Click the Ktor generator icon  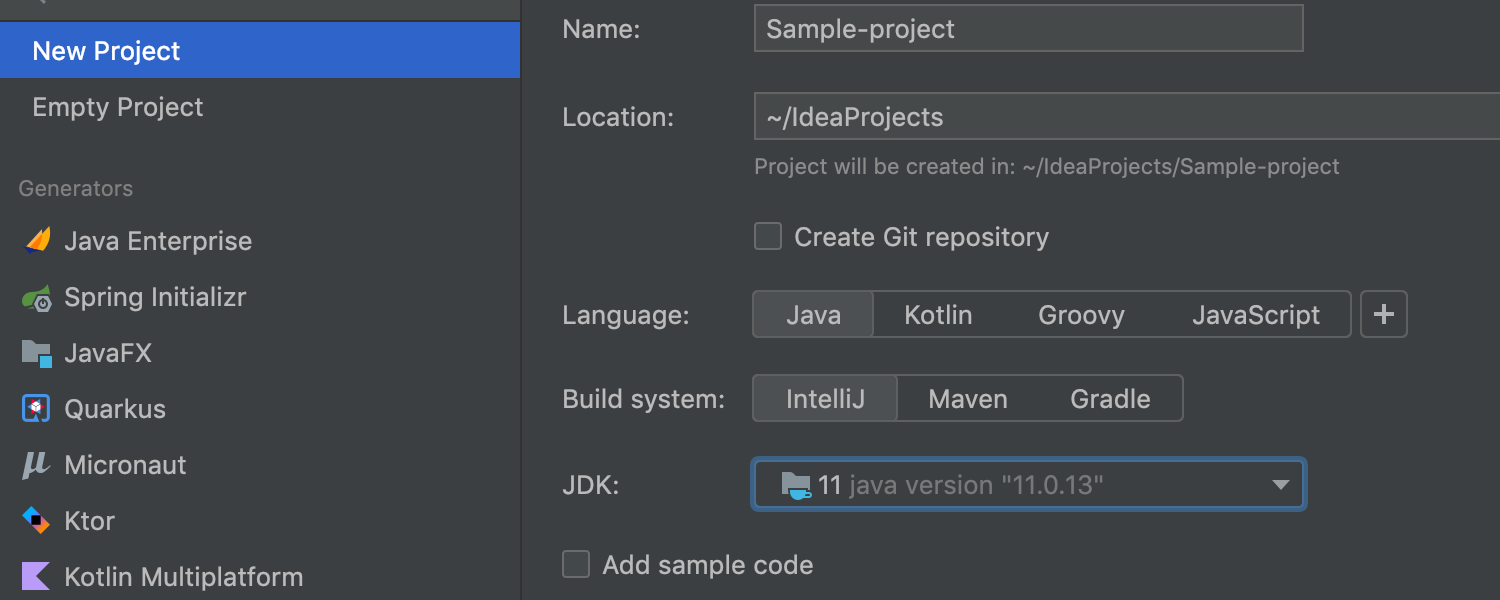point(37,521)
